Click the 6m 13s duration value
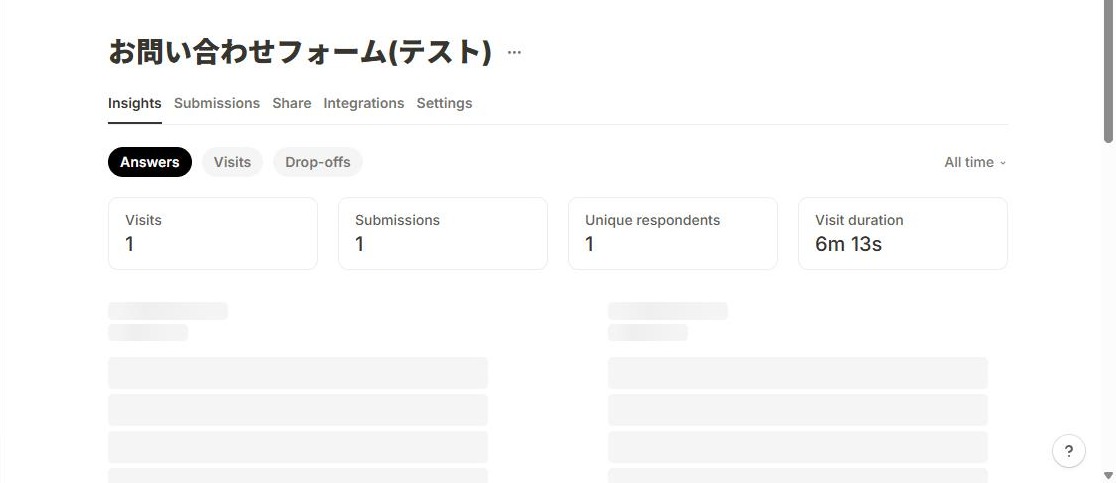The image size is (1116, 483). click(x=848, y=245)
